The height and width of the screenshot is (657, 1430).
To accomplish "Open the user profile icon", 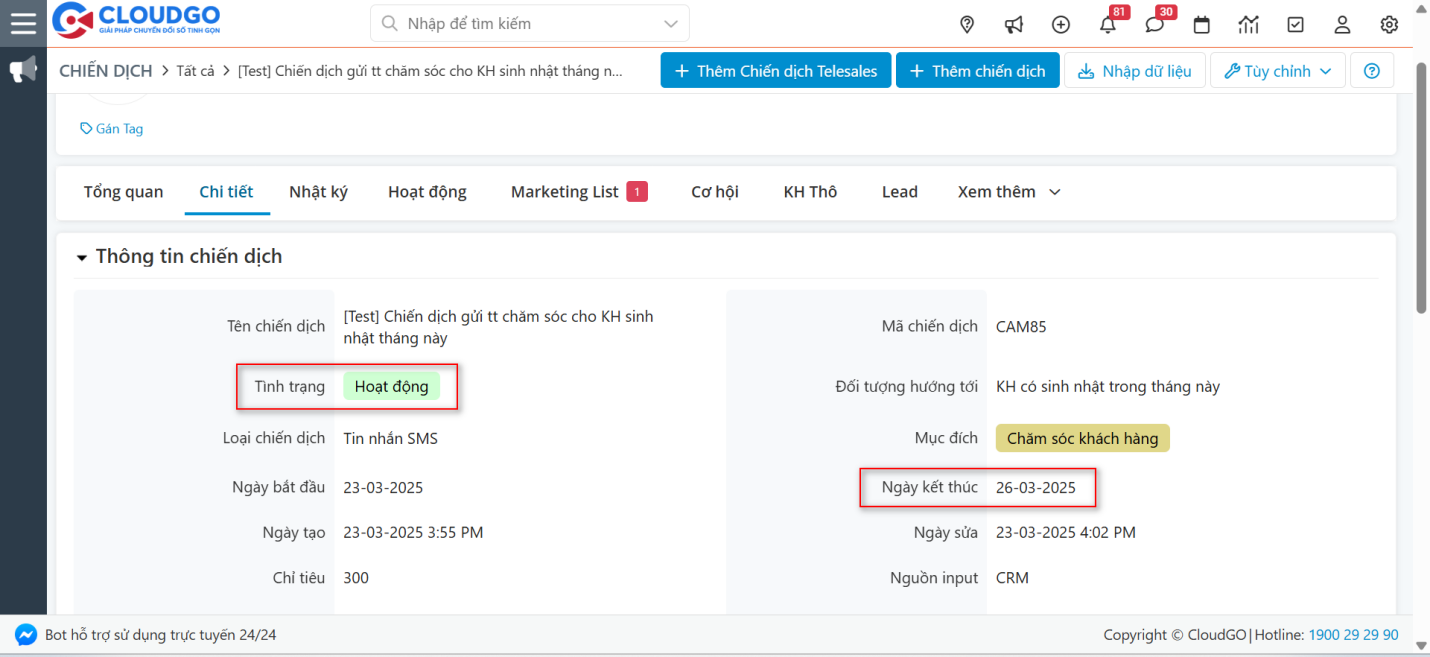I will [1343, 25].
